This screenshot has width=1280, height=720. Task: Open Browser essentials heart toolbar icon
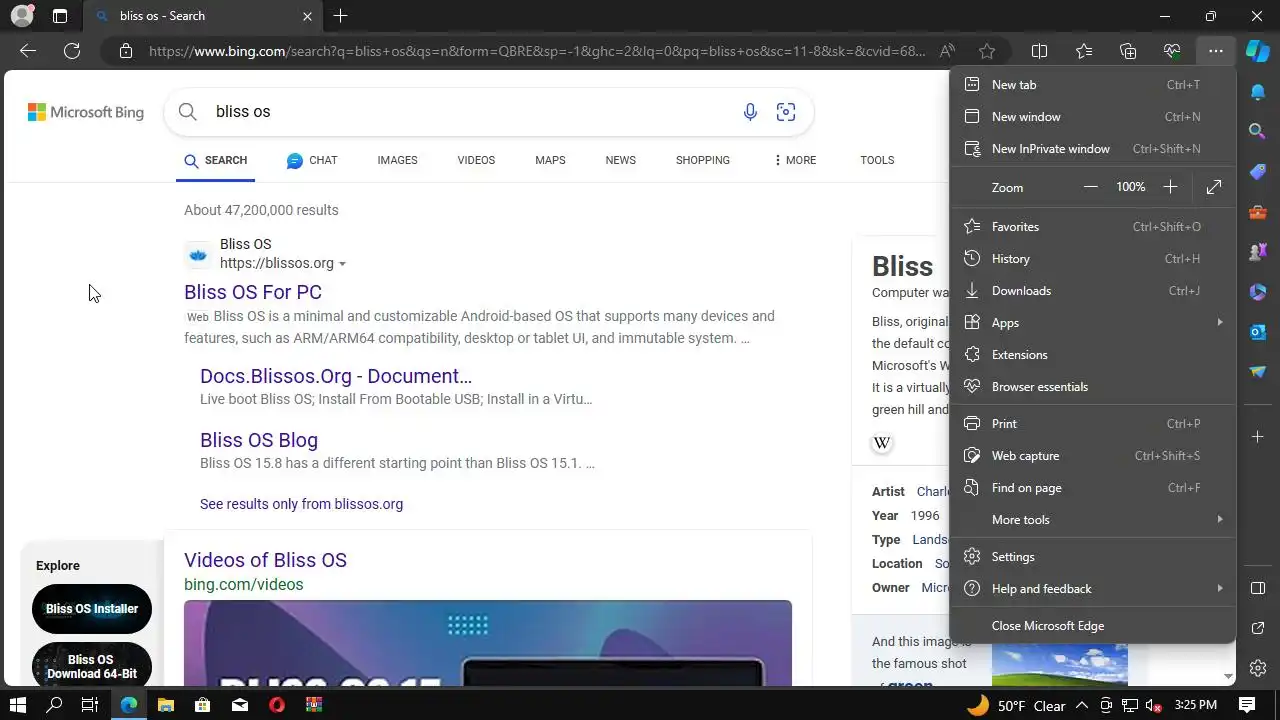point(1172,51)
